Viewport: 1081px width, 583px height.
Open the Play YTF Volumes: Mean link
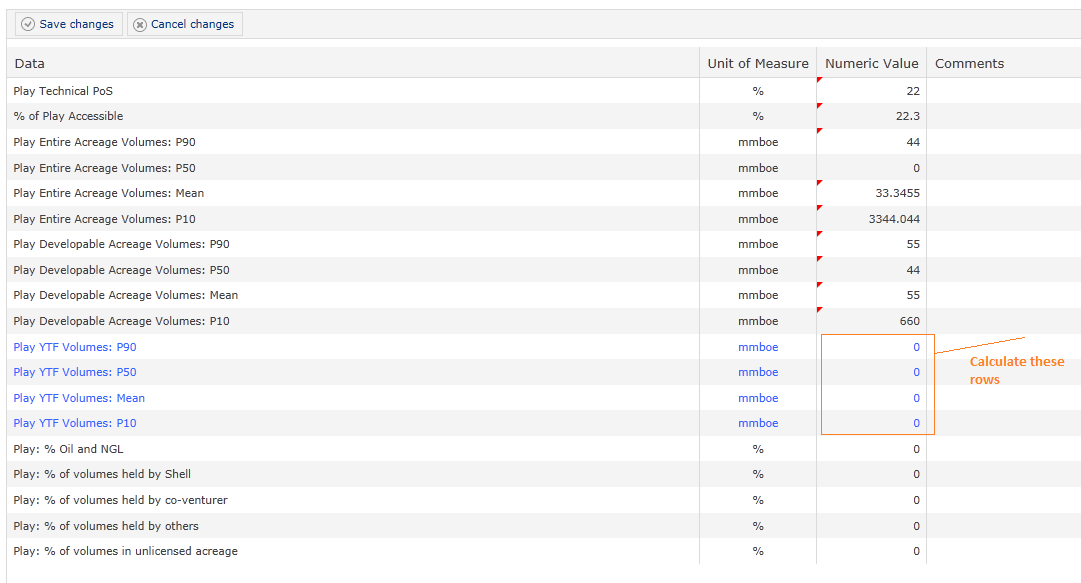pos(79,398)
